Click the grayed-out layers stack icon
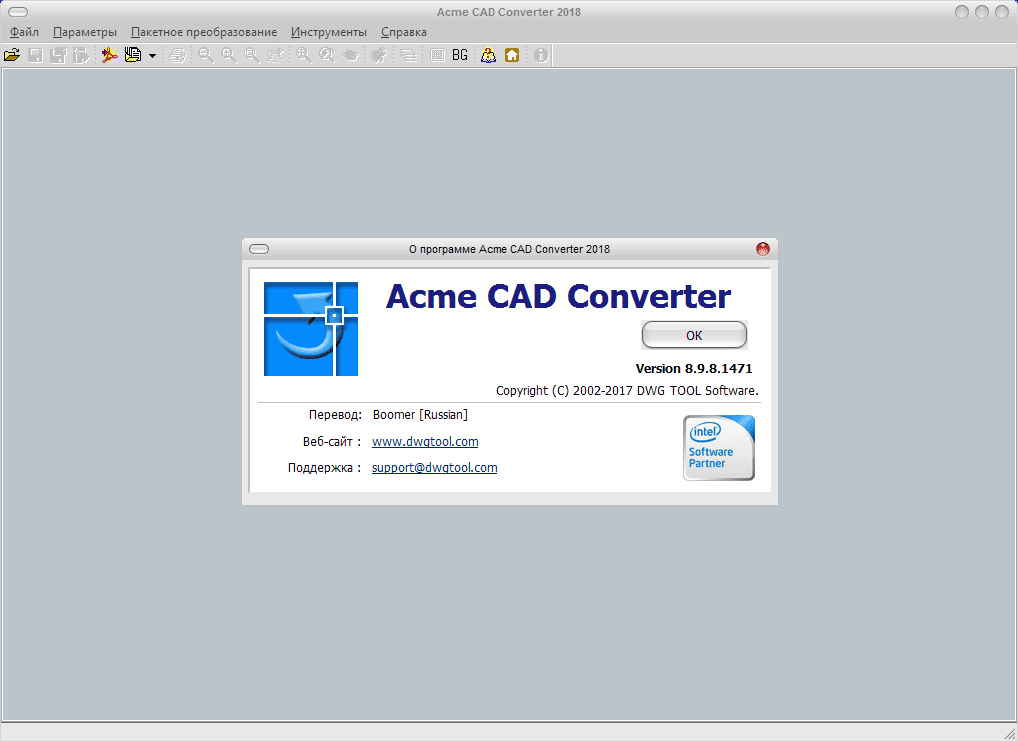 [408, 55]
